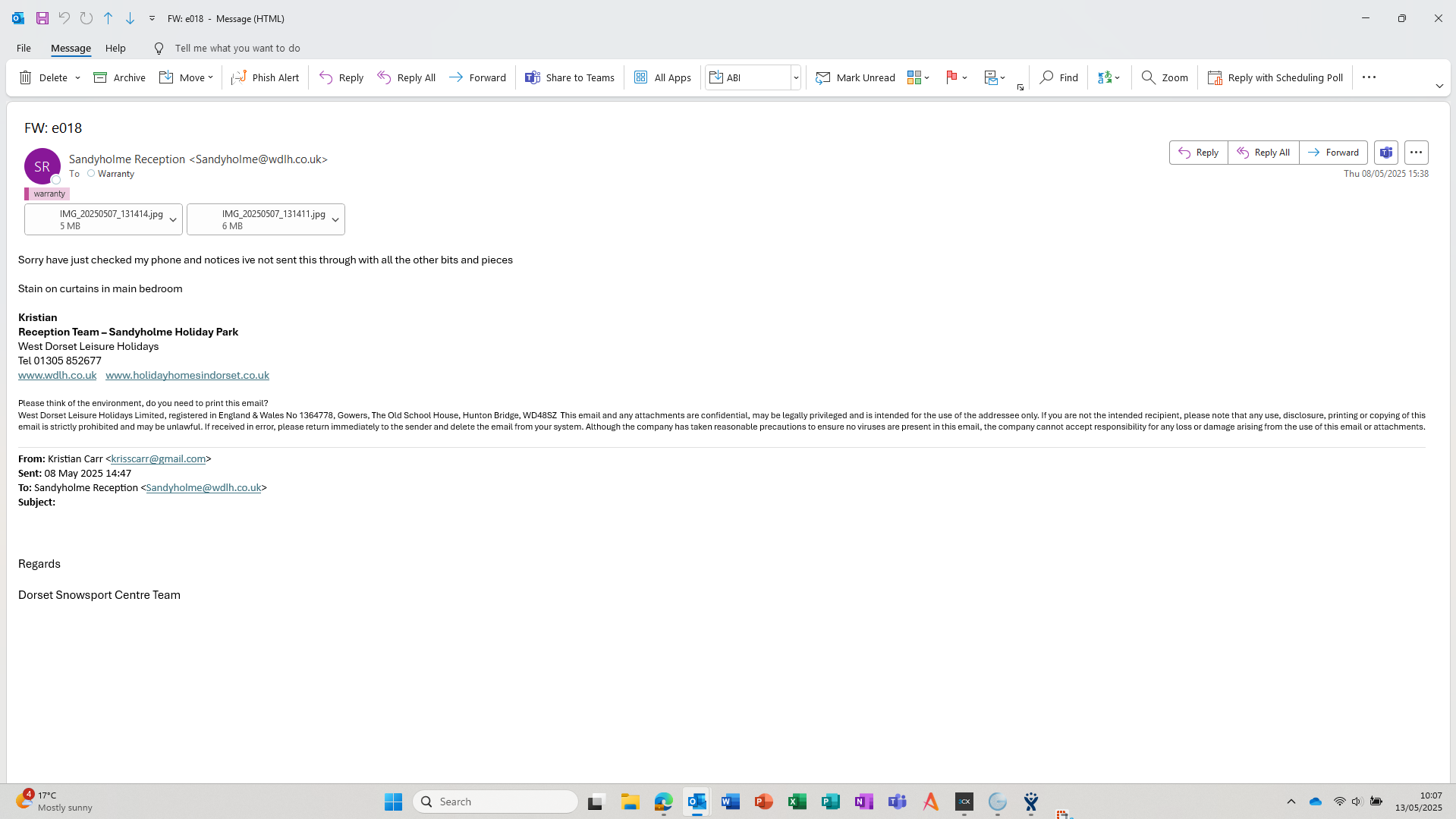Screen dimensions: 1456x819
Task: Click Forward button in message header
Action: click(x=1334, y=153)
